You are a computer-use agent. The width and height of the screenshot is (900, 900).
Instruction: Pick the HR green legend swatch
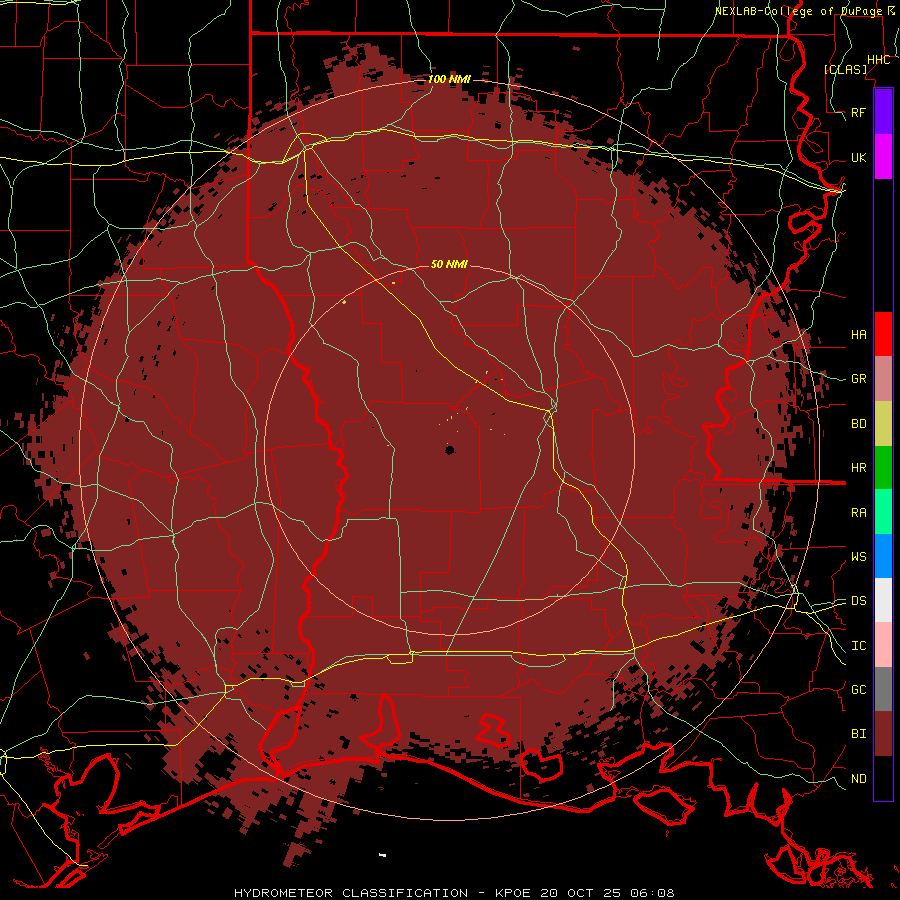[883, 468]
